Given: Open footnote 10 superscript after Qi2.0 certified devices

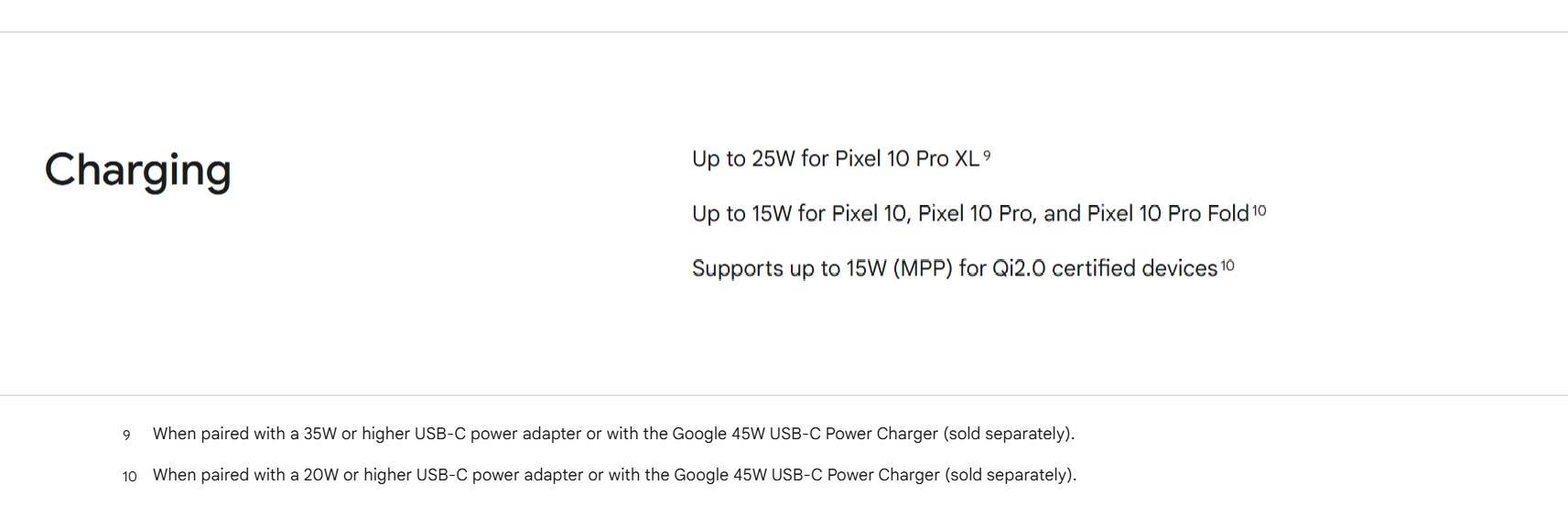Looking at the screenshot, I should [x=1227, y=265].
